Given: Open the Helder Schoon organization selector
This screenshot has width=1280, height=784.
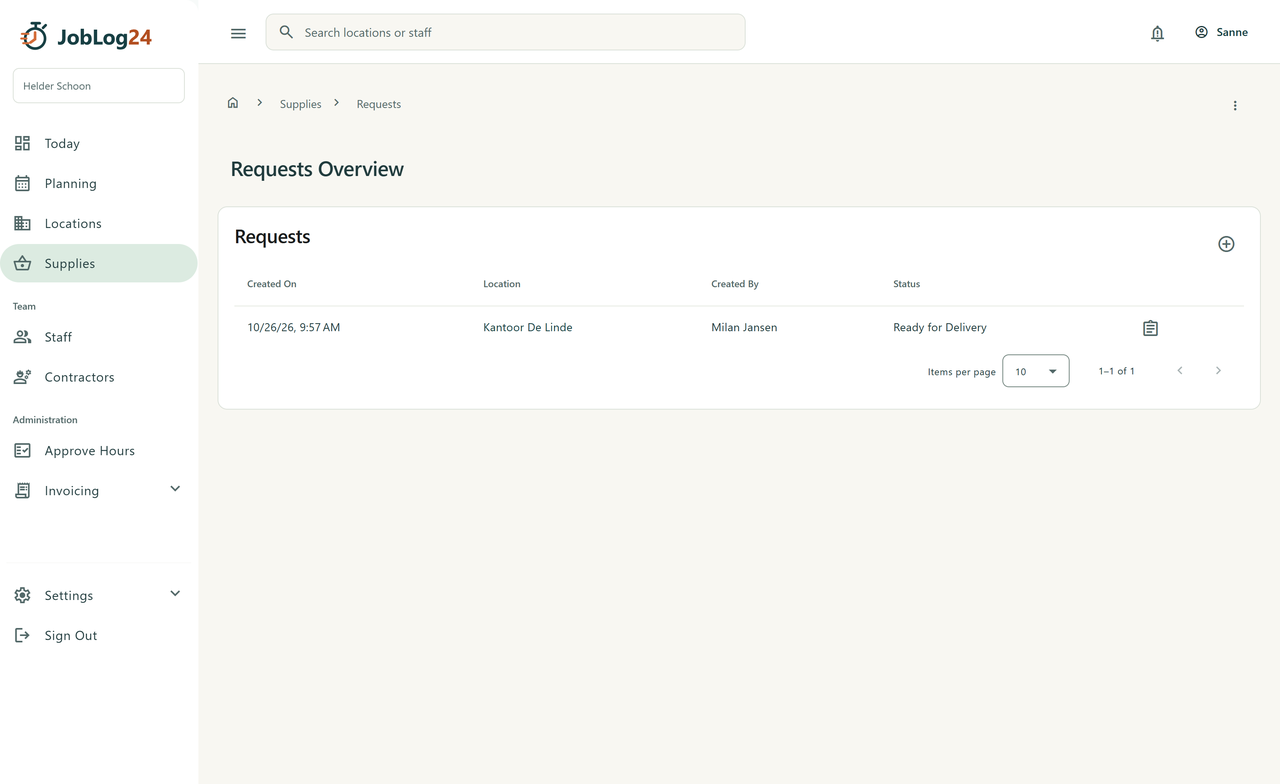Looking at the screenshot, I should click(x=98, y=86).
